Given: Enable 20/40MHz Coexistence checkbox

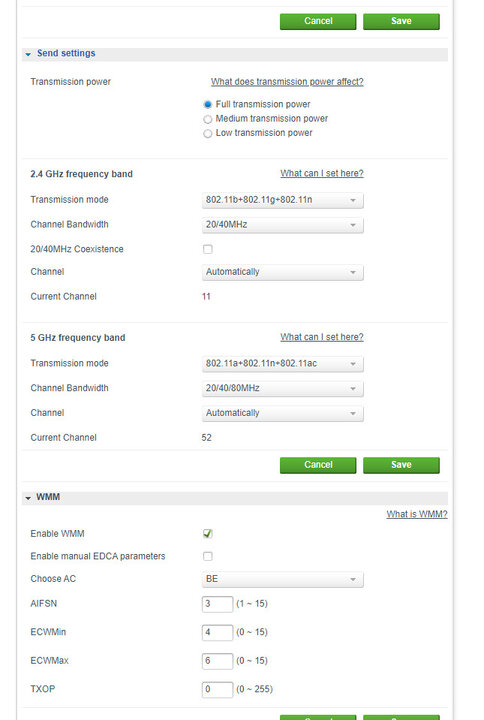Looking at the screenshot, I should coord(208,249).
